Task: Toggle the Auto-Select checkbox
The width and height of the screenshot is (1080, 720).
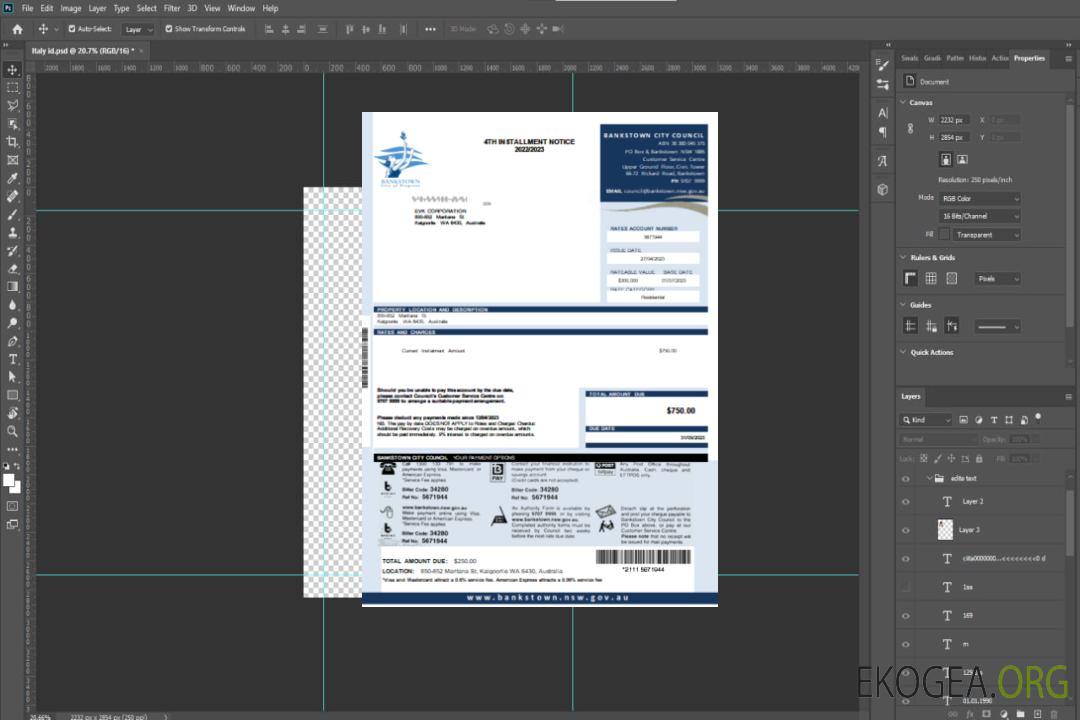Action: click(72, 29)
